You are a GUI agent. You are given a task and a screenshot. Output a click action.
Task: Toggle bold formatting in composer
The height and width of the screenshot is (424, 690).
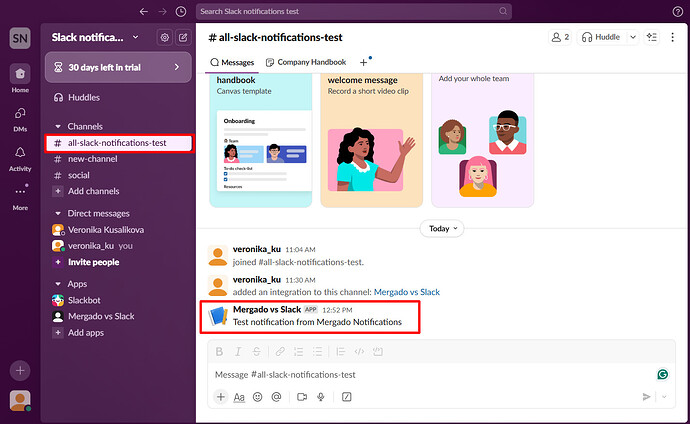click(x=220, y=351)
